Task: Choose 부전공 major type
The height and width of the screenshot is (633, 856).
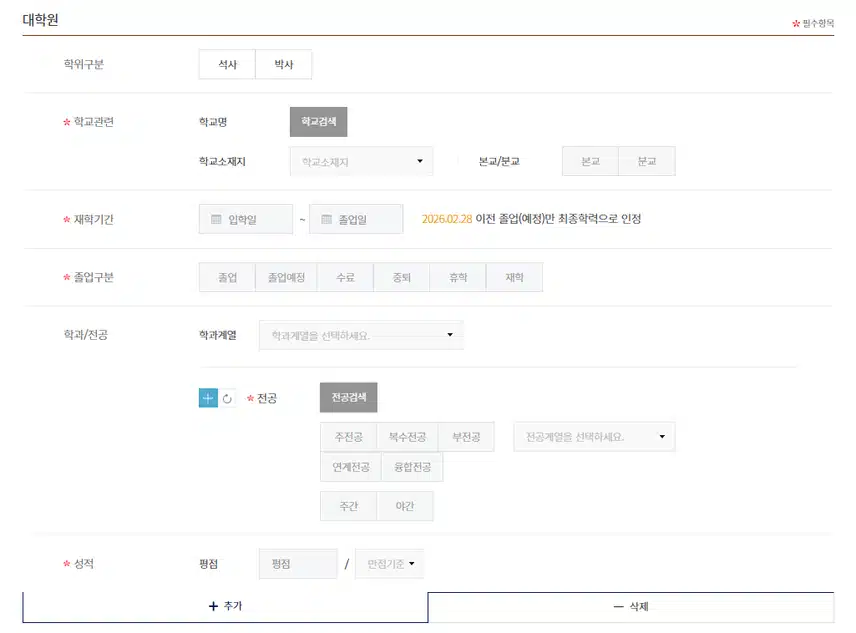Action: pyautogui.click(x=466, y=437)
